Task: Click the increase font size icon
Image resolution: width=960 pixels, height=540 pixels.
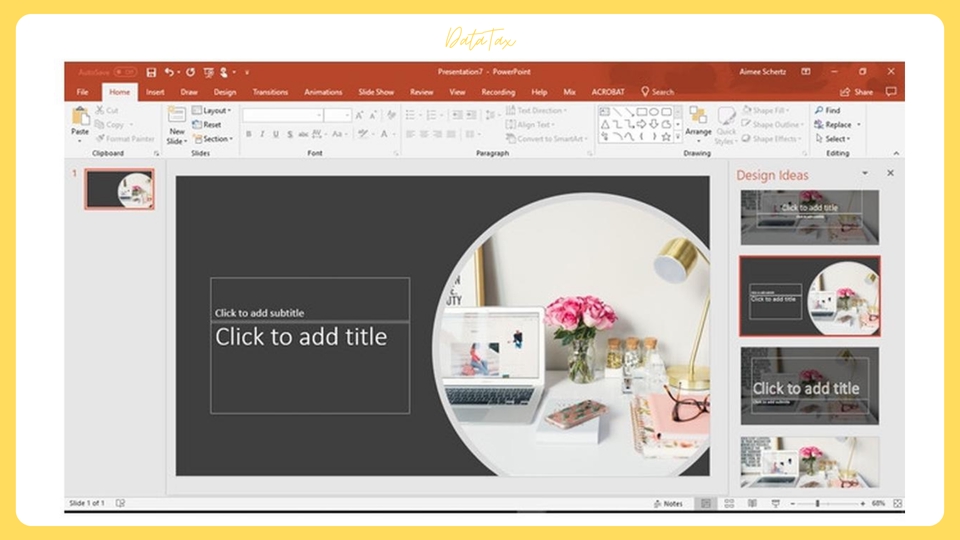Action: coord(359,115)
